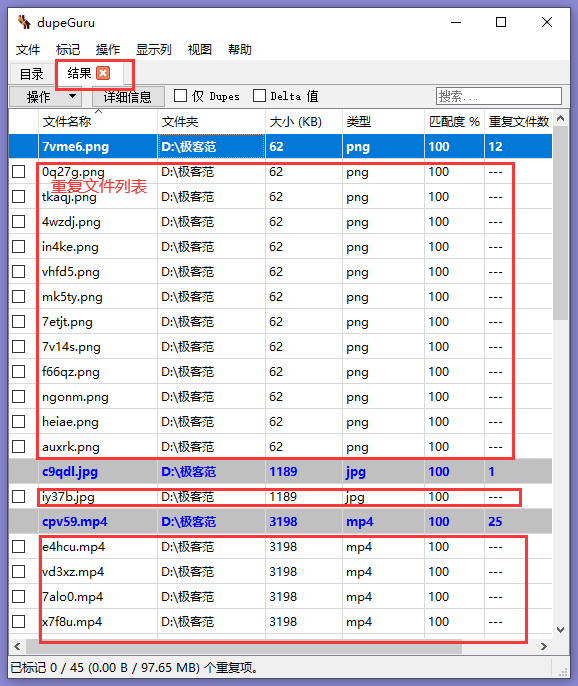Open the 视图 menu

coord(200,49)
